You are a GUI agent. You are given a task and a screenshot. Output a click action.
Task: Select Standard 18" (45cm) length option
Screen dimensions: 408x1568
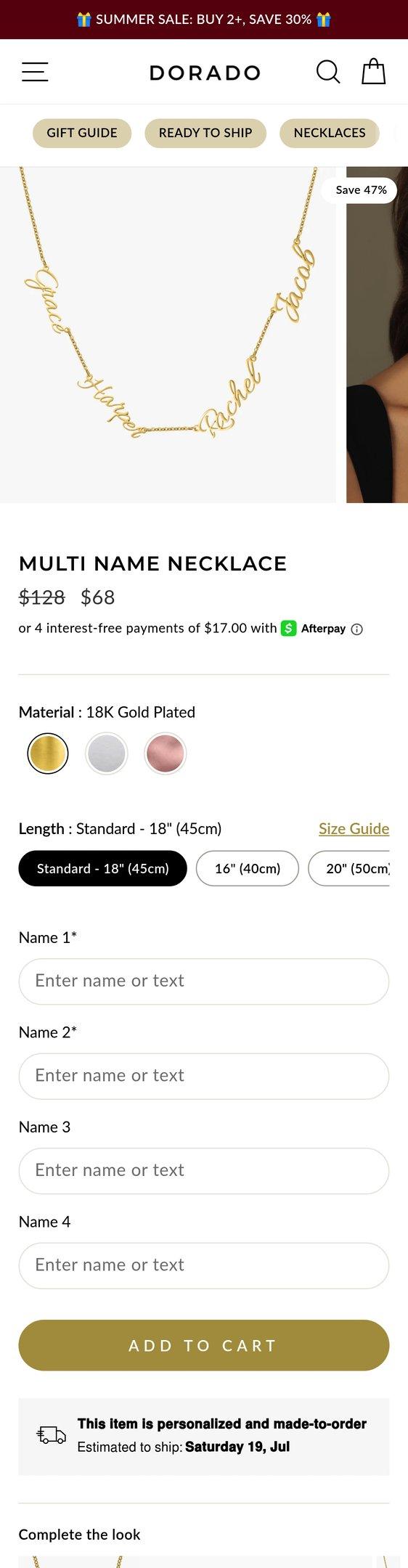(x=103, y=868)
